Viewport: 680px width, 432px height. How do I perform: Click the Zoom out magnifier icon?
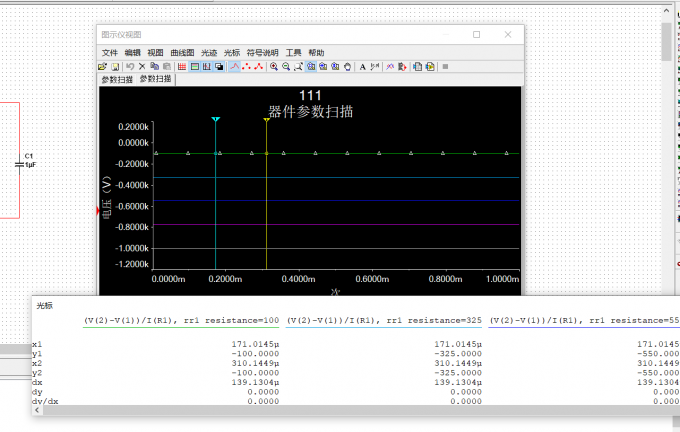click(286, 67)
